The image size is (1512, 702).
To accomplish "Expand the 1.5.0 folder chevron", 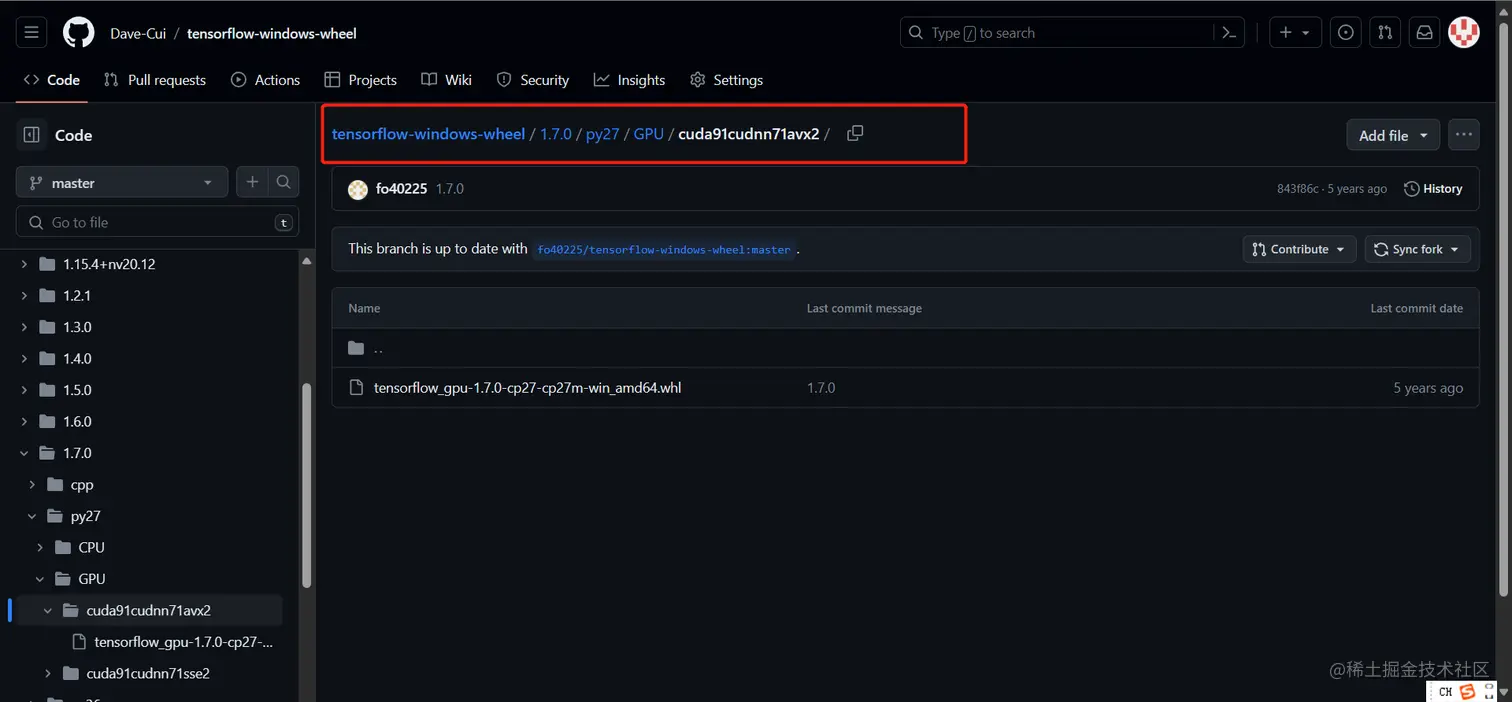I will pos(25,390).
